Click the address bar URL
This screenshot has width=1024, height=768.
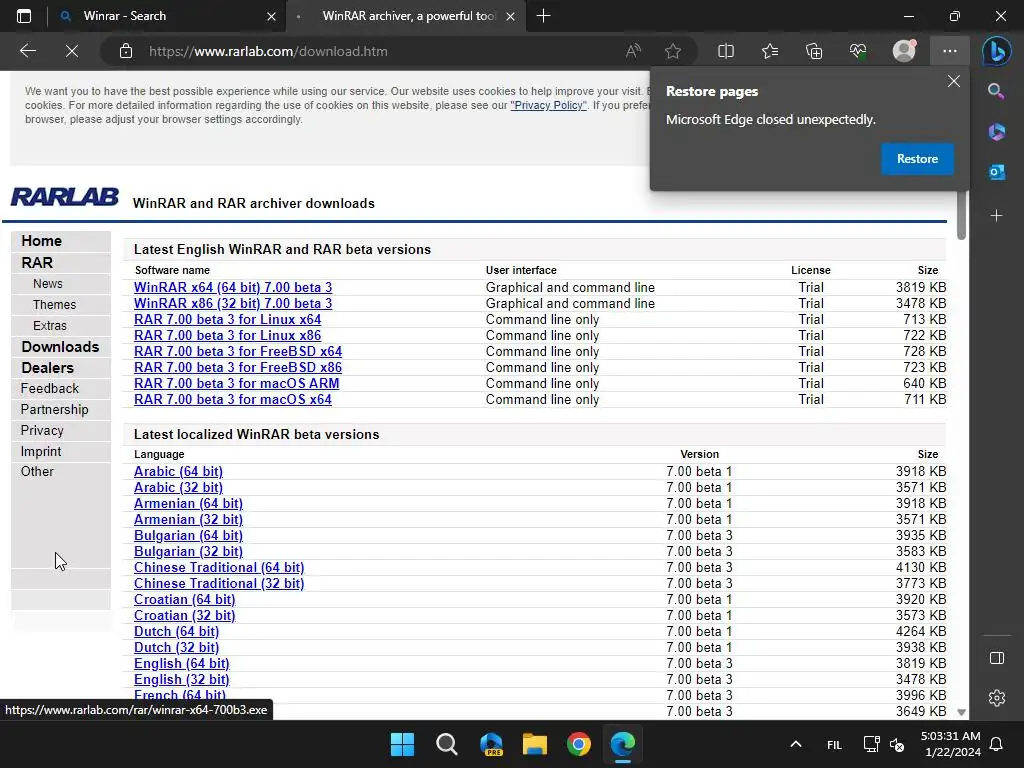268,51
